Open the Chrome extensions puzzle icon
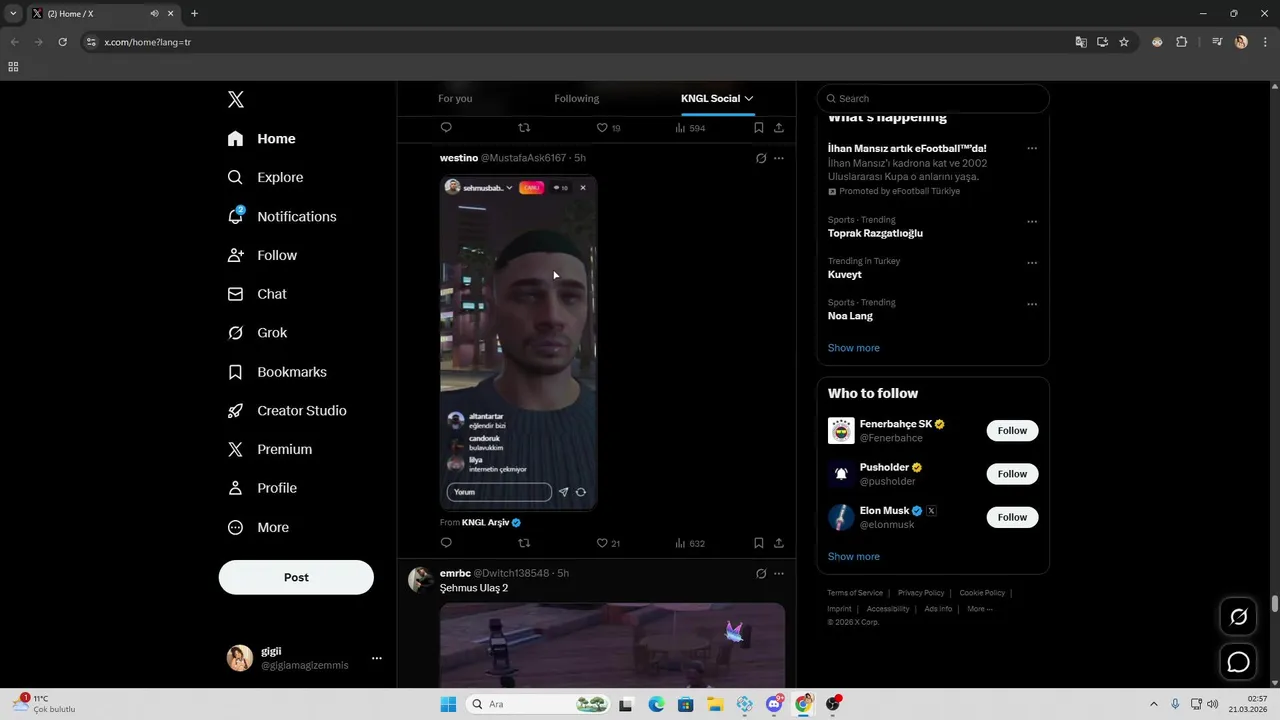The image size is (1280, 720). pyautogui.click(x=1181, y=42)
